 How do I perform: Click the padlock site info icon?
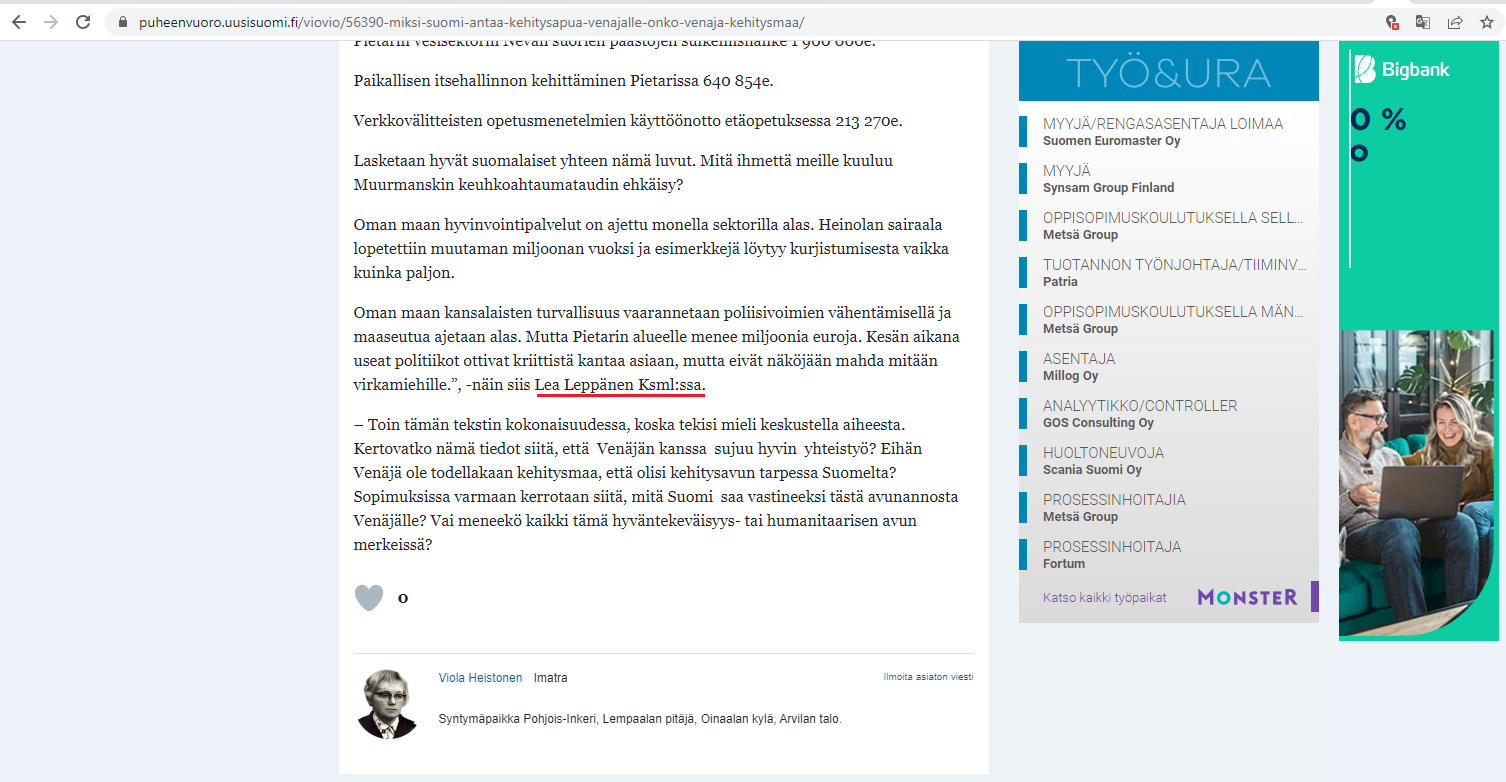click(x=123, y=22)
